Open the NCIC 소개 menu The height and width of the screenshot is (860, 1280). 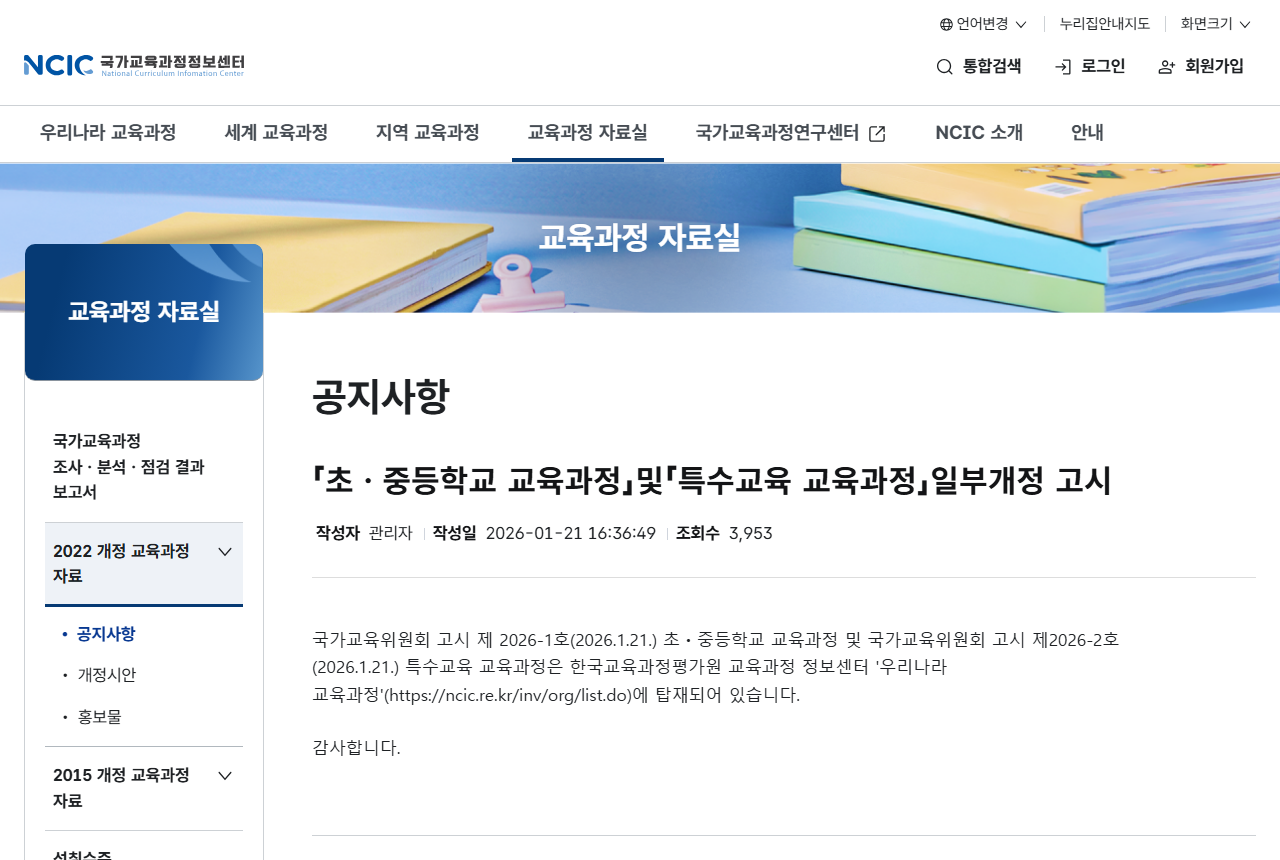pos(979,133)
